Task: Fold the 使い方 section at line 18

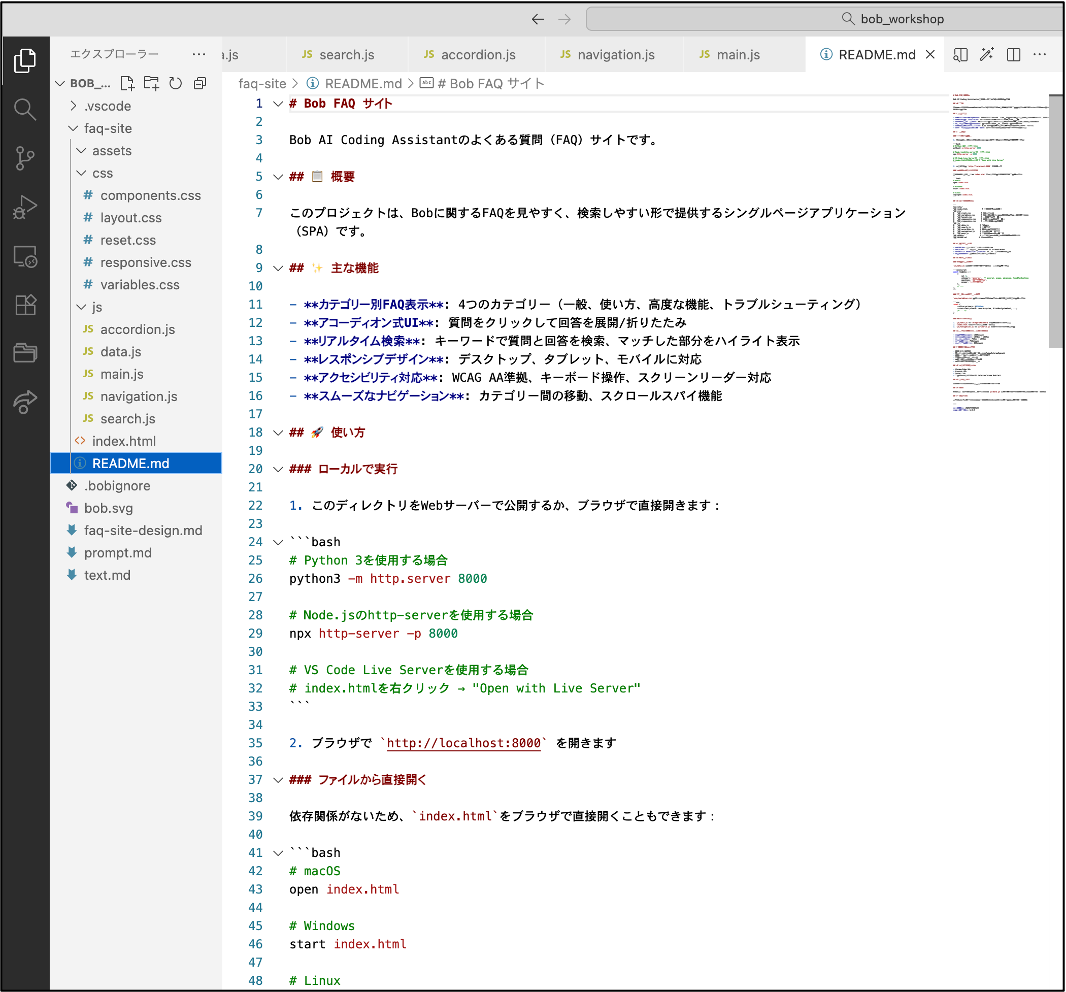Action: 277,432
